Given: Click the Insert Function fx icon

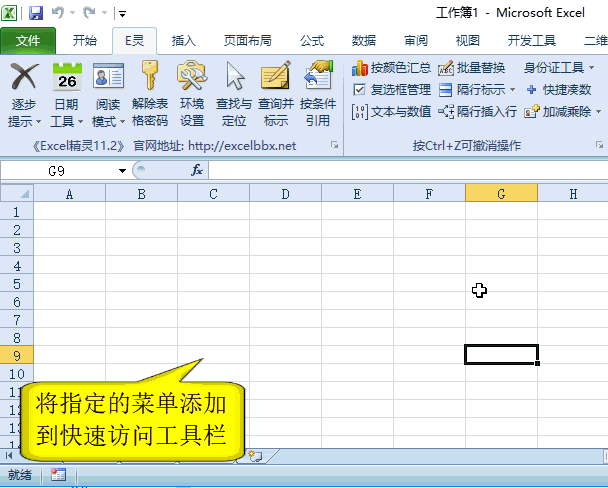Looking at the screenshot, I should pos(197,170).
